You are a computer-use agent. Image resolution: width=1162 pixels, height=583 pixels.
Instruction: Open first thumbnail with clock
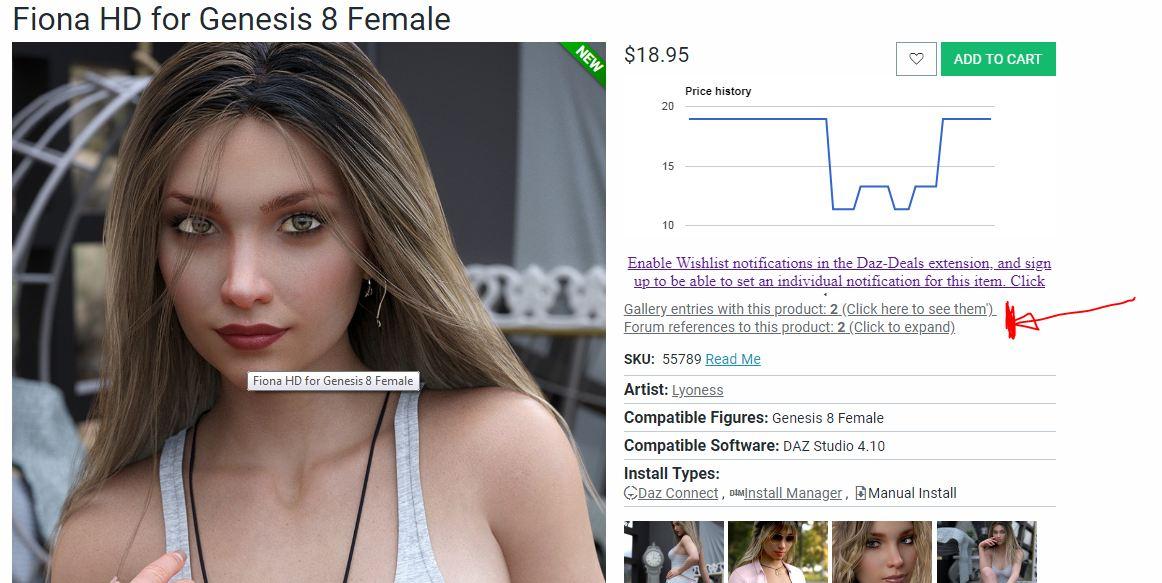pos(674,552)
